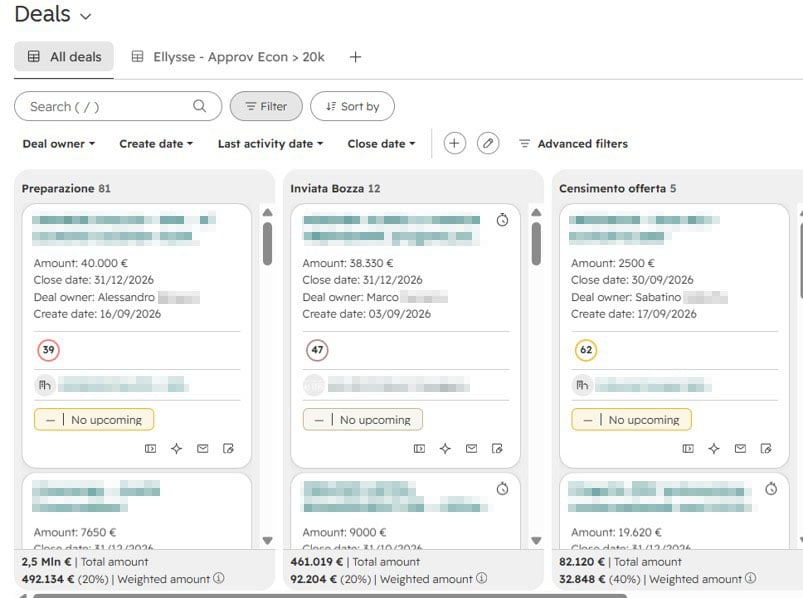
Task: Focus the Search deals input field
Action: 118,106
